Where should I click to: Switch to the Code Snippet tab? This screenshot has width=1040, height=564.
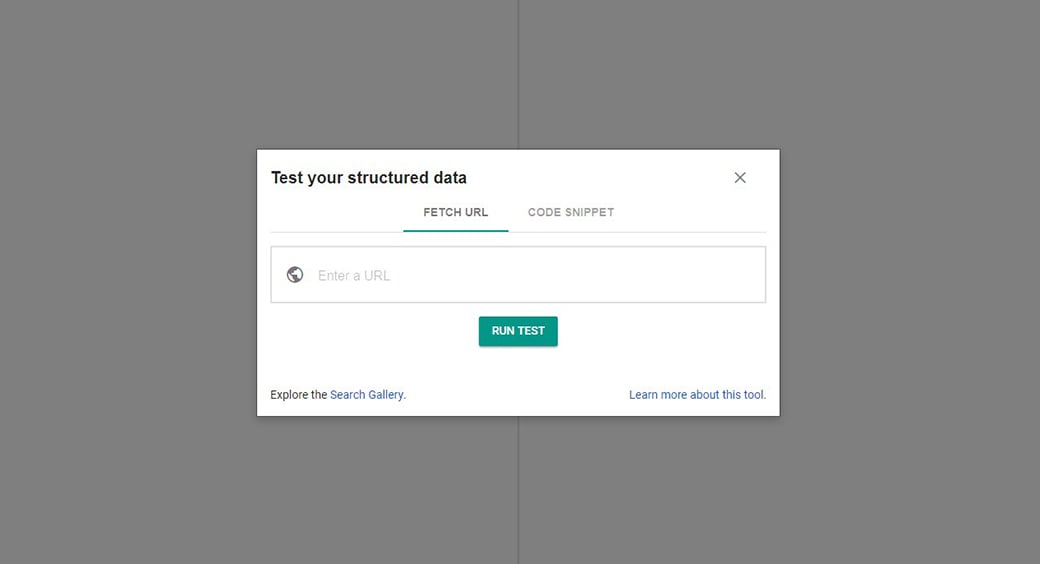(570, 212)
